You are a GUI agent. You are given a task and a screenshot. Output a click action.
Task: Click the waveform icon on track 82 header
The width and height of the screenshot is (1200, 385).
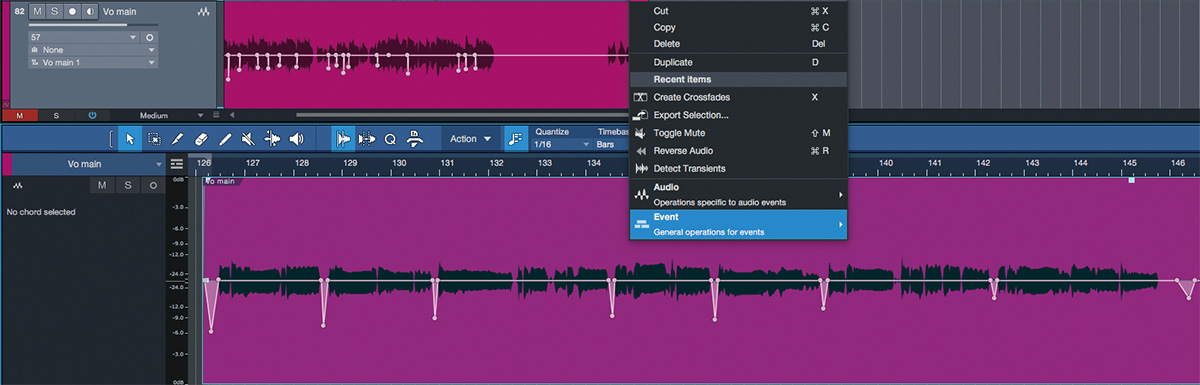pyautogui.click(x=204, y=12)
